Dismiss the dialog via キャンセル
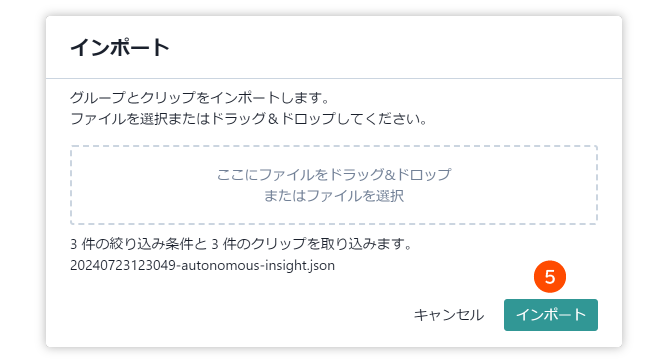Screen dimensions: 668x363 (x=449, y=315)
